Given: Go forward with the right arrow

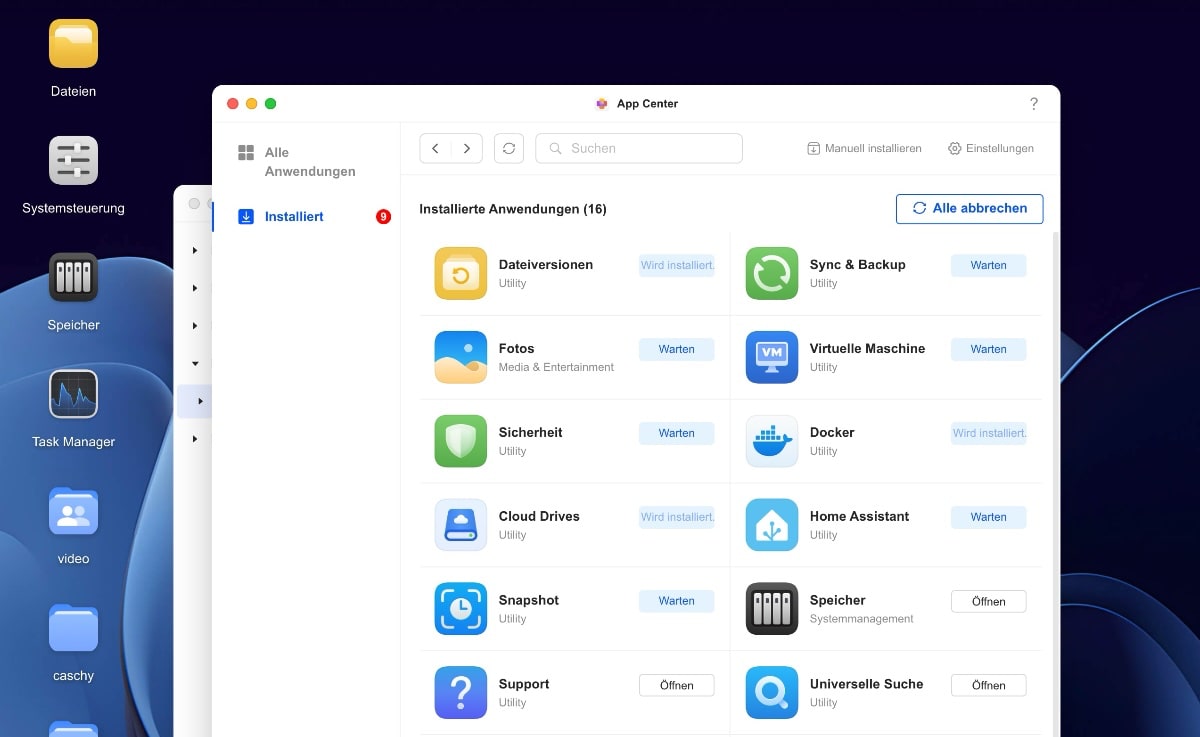Looking at the screenshot, I should point(466,148).
